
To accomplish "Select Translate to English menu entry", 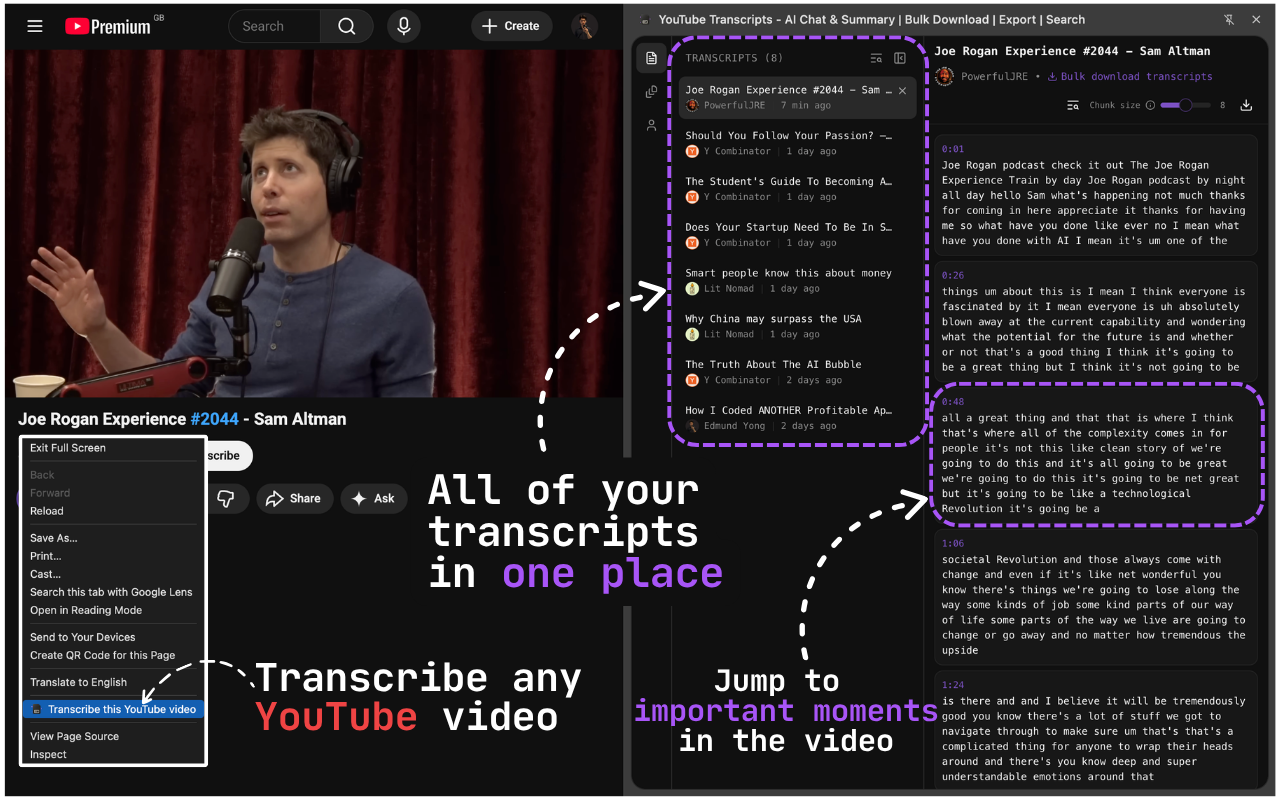I will [79, 682].
